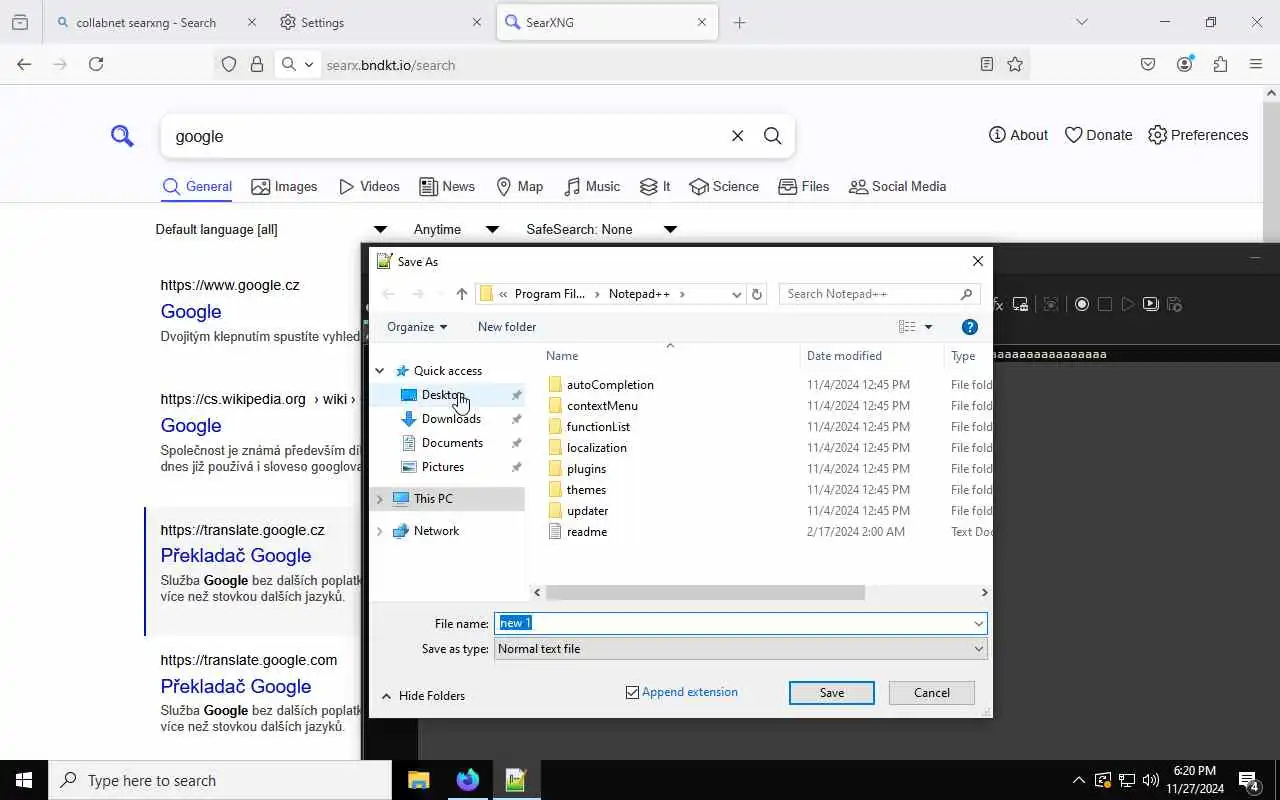
Task: Toggle reader view in address bar
Action: coord(987,64)
